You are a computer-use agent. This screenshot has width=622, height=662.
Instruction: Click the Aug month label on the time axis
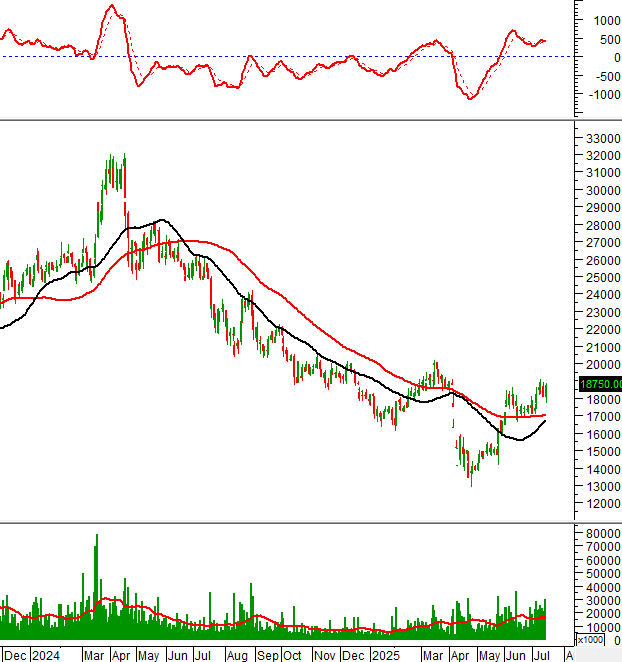click(x=237, y=655)
